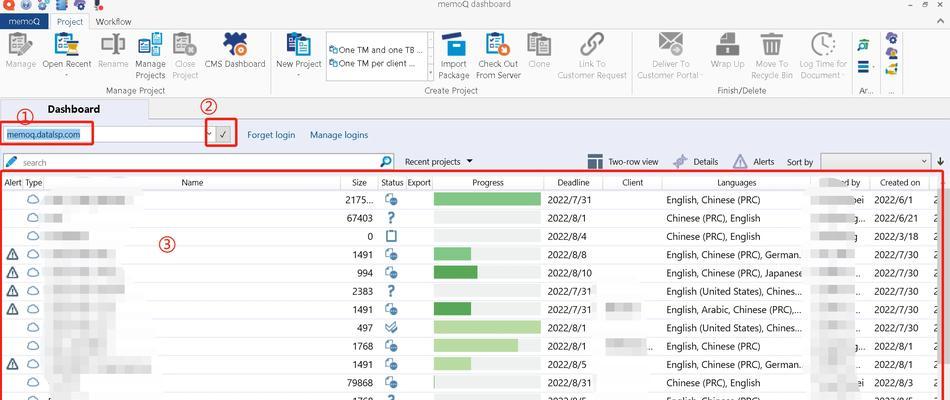
Task: Click the Link To Customer Request chain icon
Action: [591, 44]
